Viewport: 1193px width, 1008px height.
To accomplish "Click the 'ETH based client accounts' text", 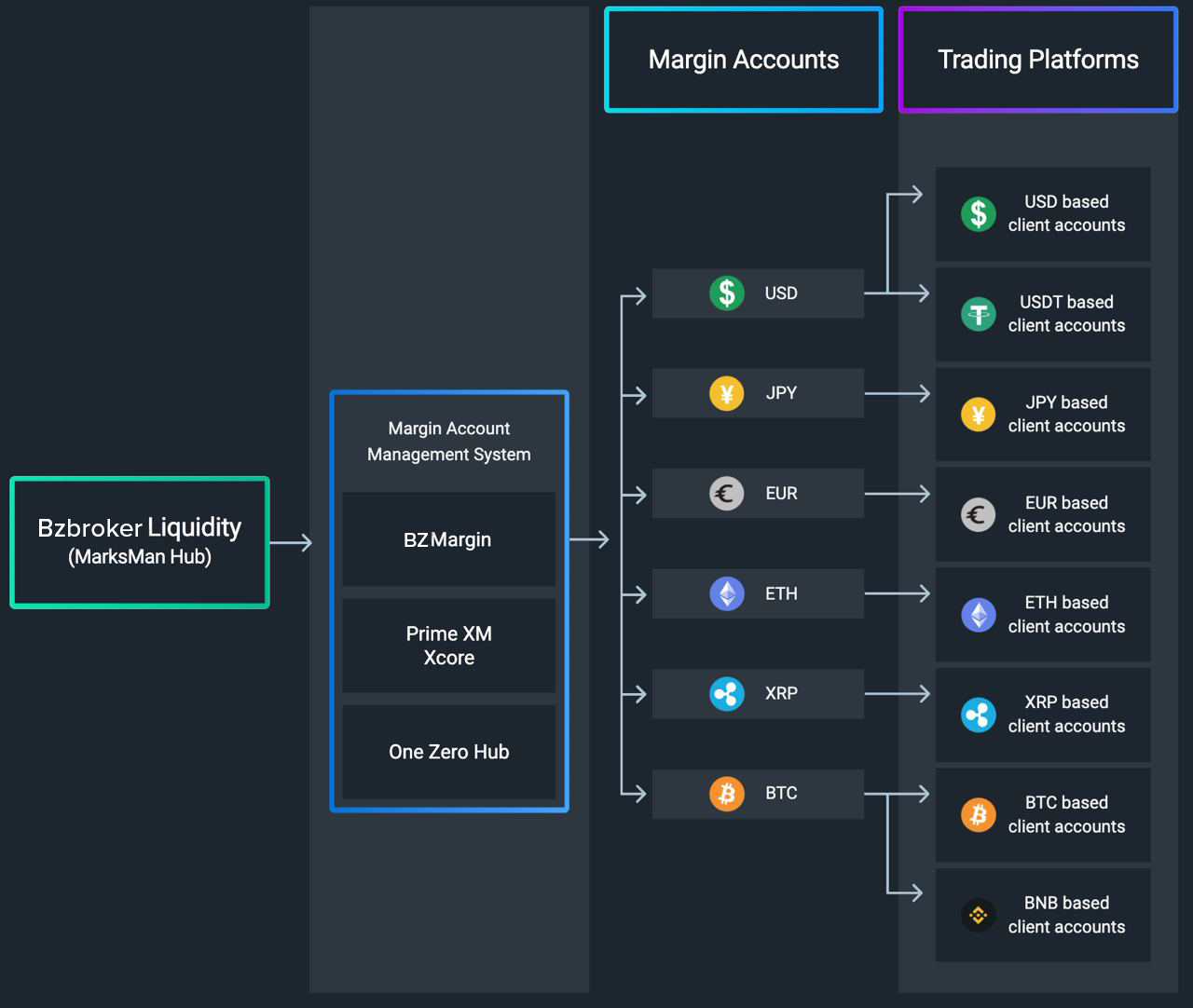I will [x=1067, y=615].
